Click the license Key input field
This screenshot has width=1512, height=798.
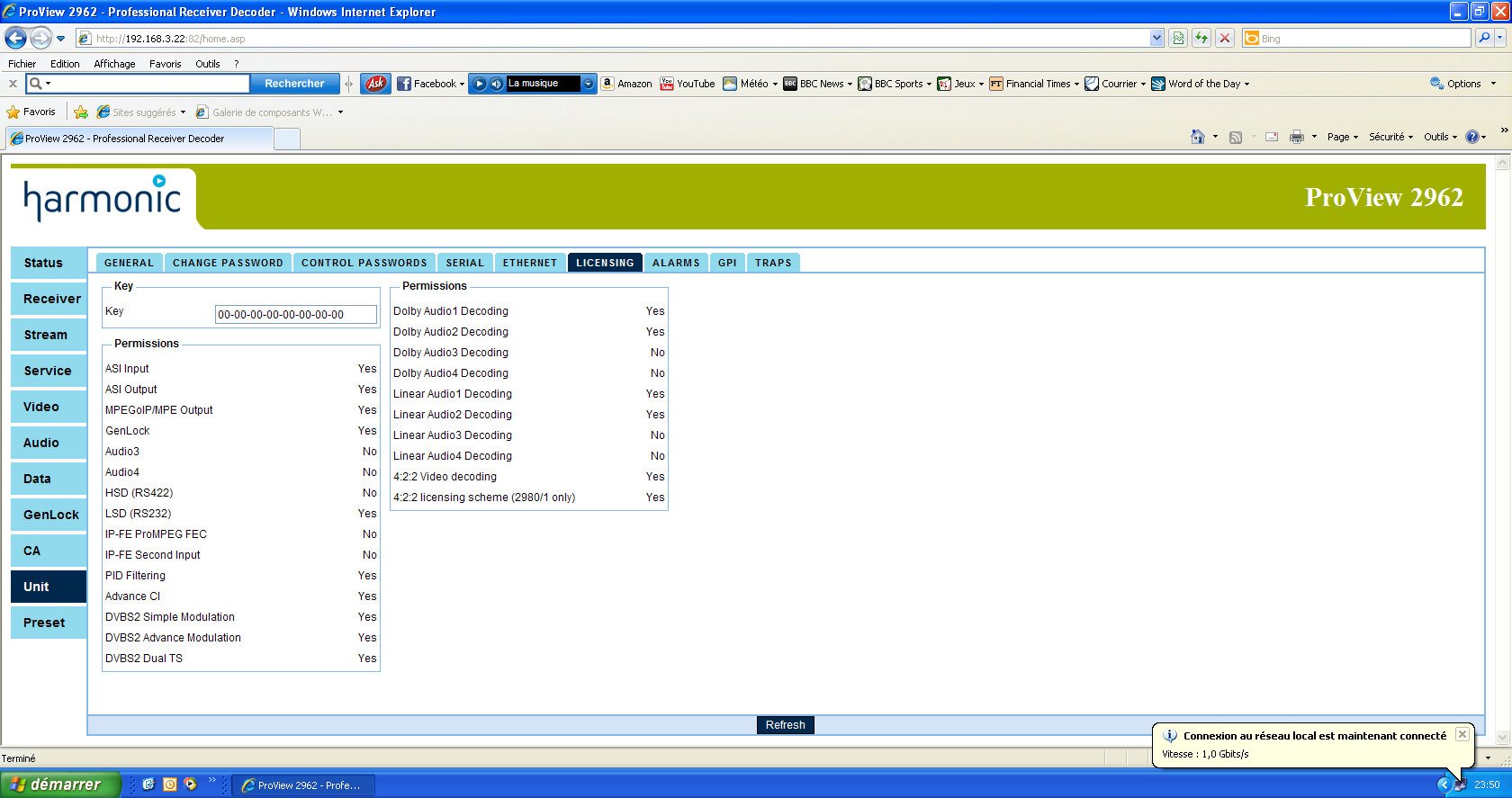296,314
